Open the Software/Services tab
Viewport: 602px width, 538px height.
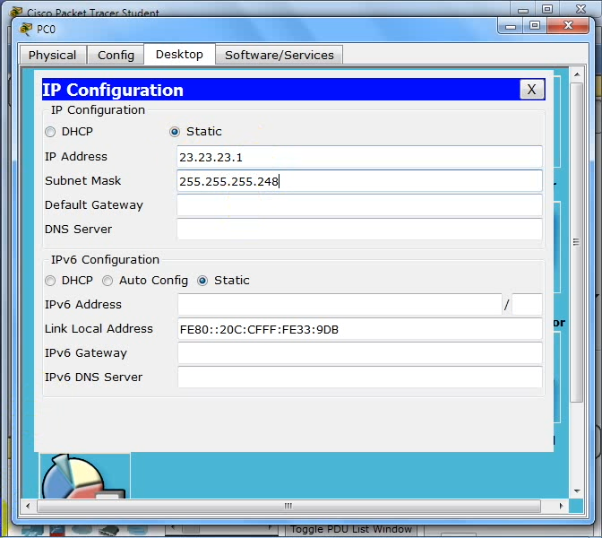click(x=279, y=55)
